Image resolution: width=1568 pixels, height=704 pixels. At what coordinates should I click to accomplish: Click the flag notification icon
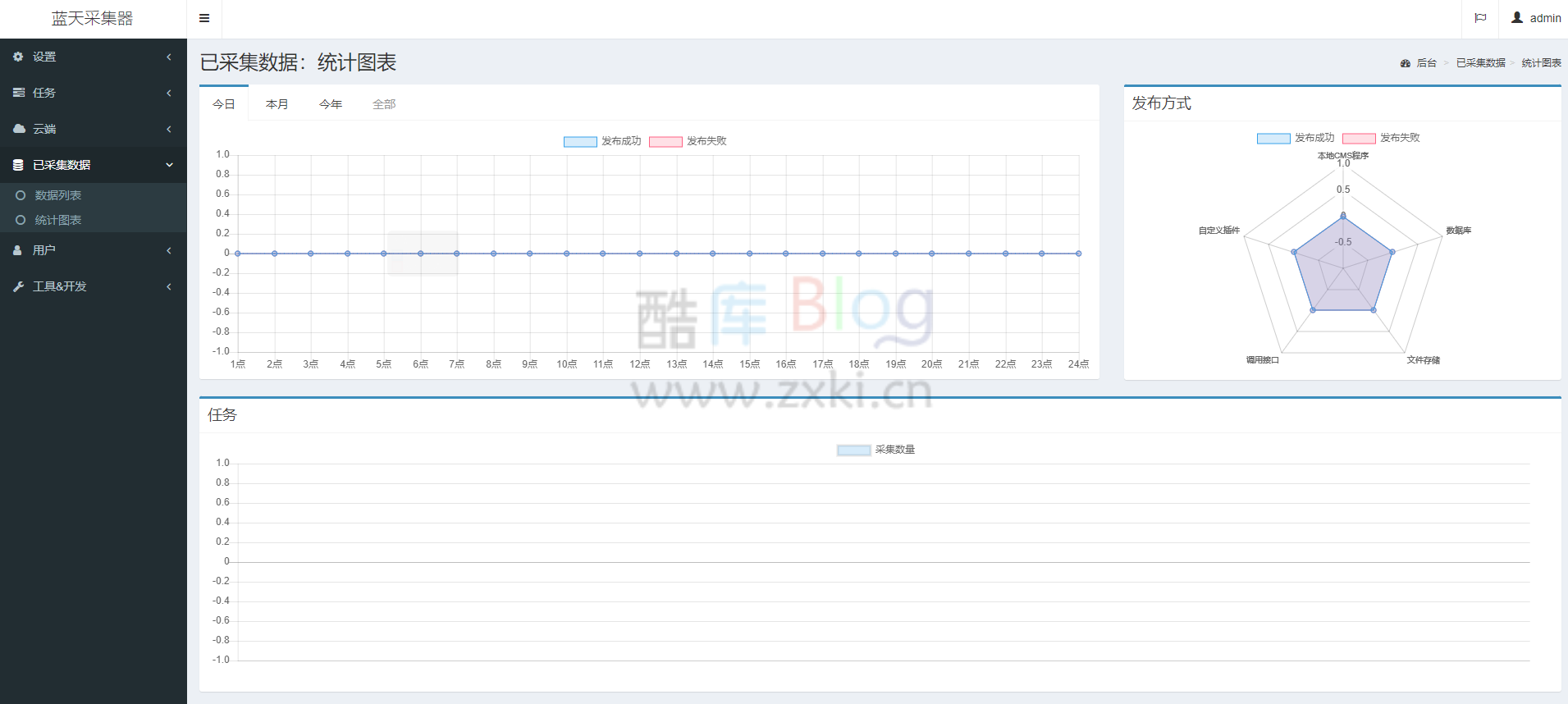coord(1480,18)
